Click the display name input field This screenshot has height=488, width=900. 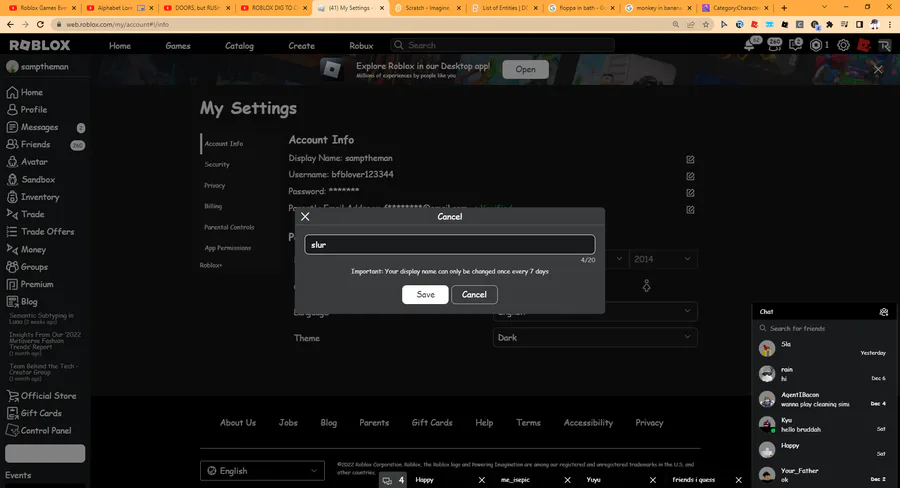coord(450,245)
